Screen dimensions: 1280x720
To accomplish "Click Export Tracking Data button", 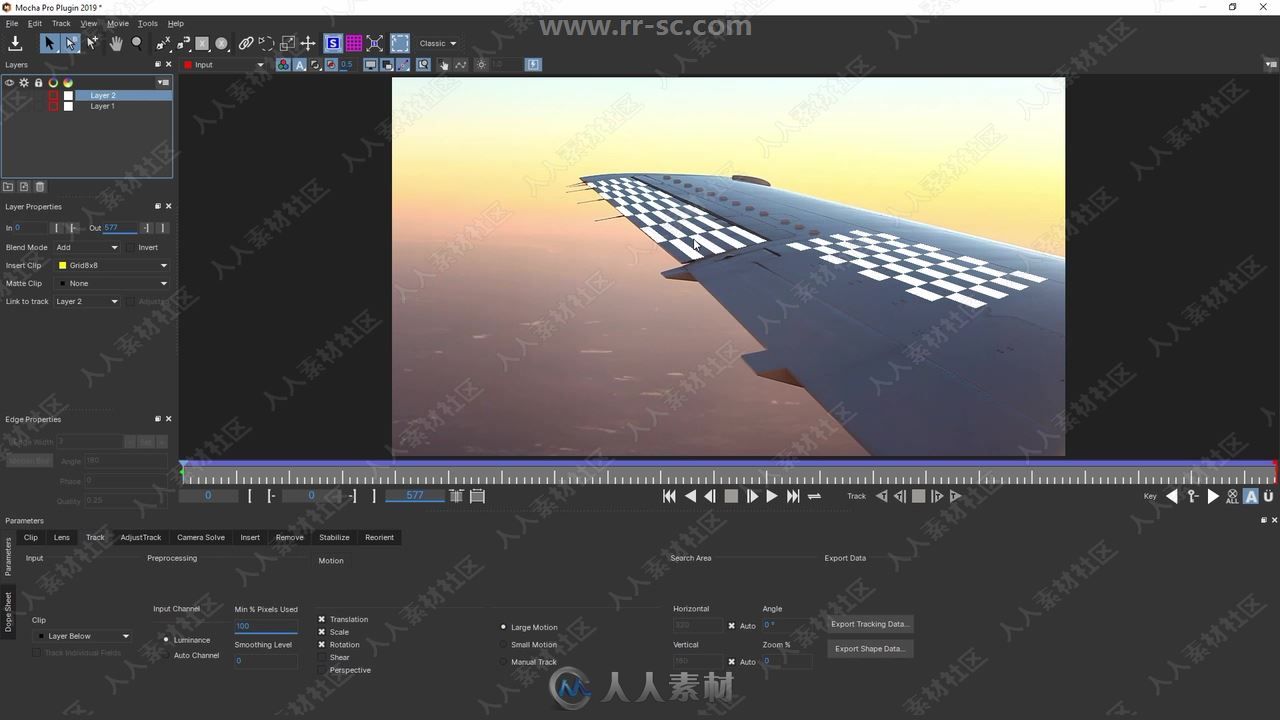I will coord(870,624).
